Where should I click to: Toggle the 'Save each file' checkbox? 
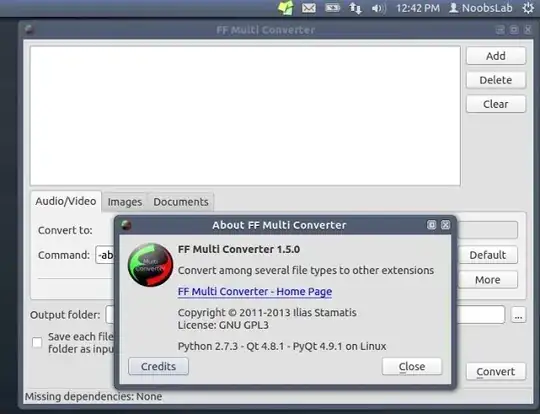pyautogui.click(x=37, y=342)
